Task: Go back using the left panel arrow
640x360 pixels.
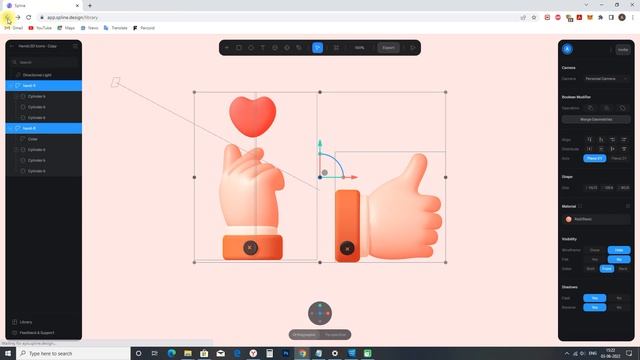Action: 12,46
